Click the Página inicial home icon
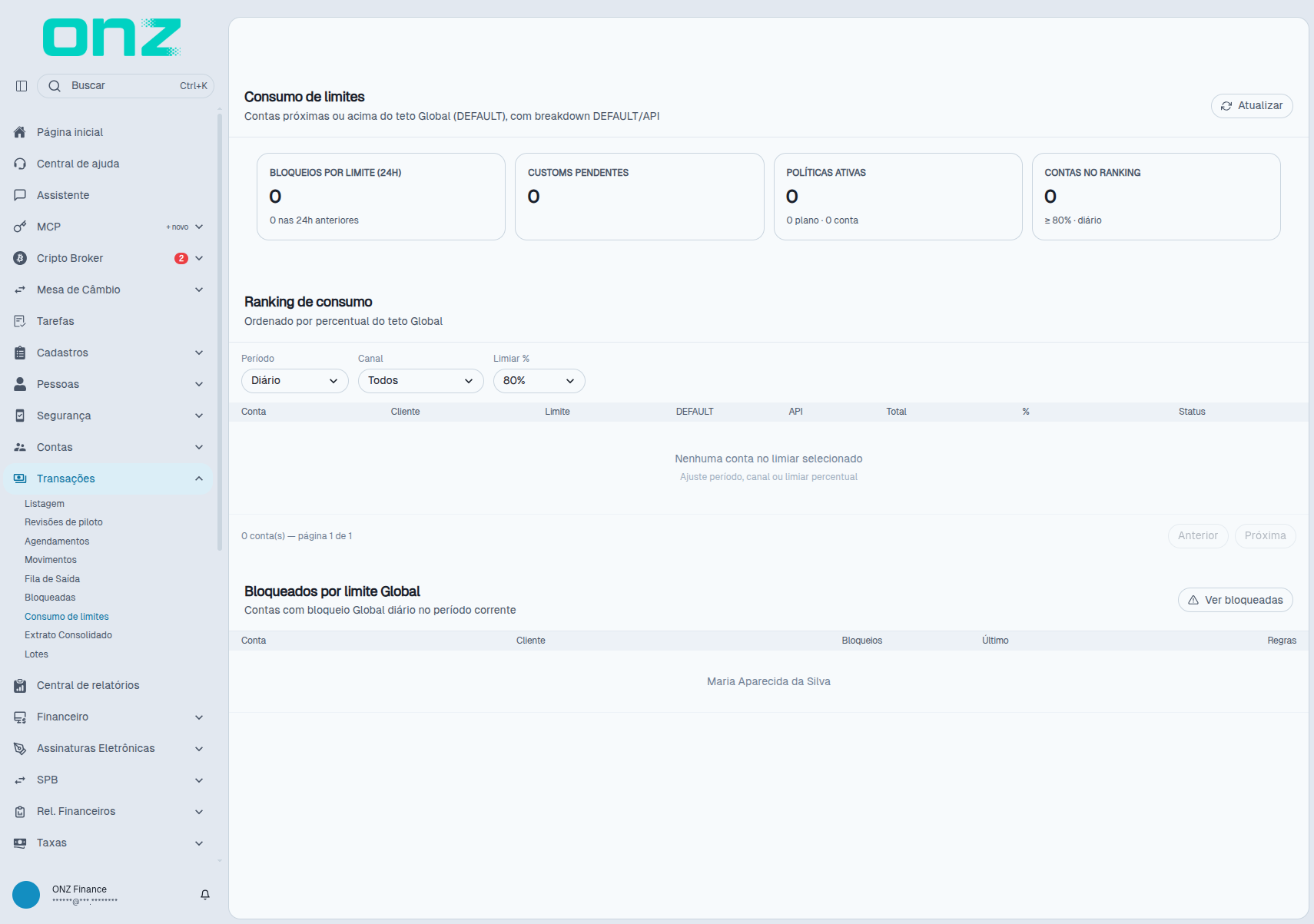1314x924 pixels. pyautogui.click(x=20, y=132)
